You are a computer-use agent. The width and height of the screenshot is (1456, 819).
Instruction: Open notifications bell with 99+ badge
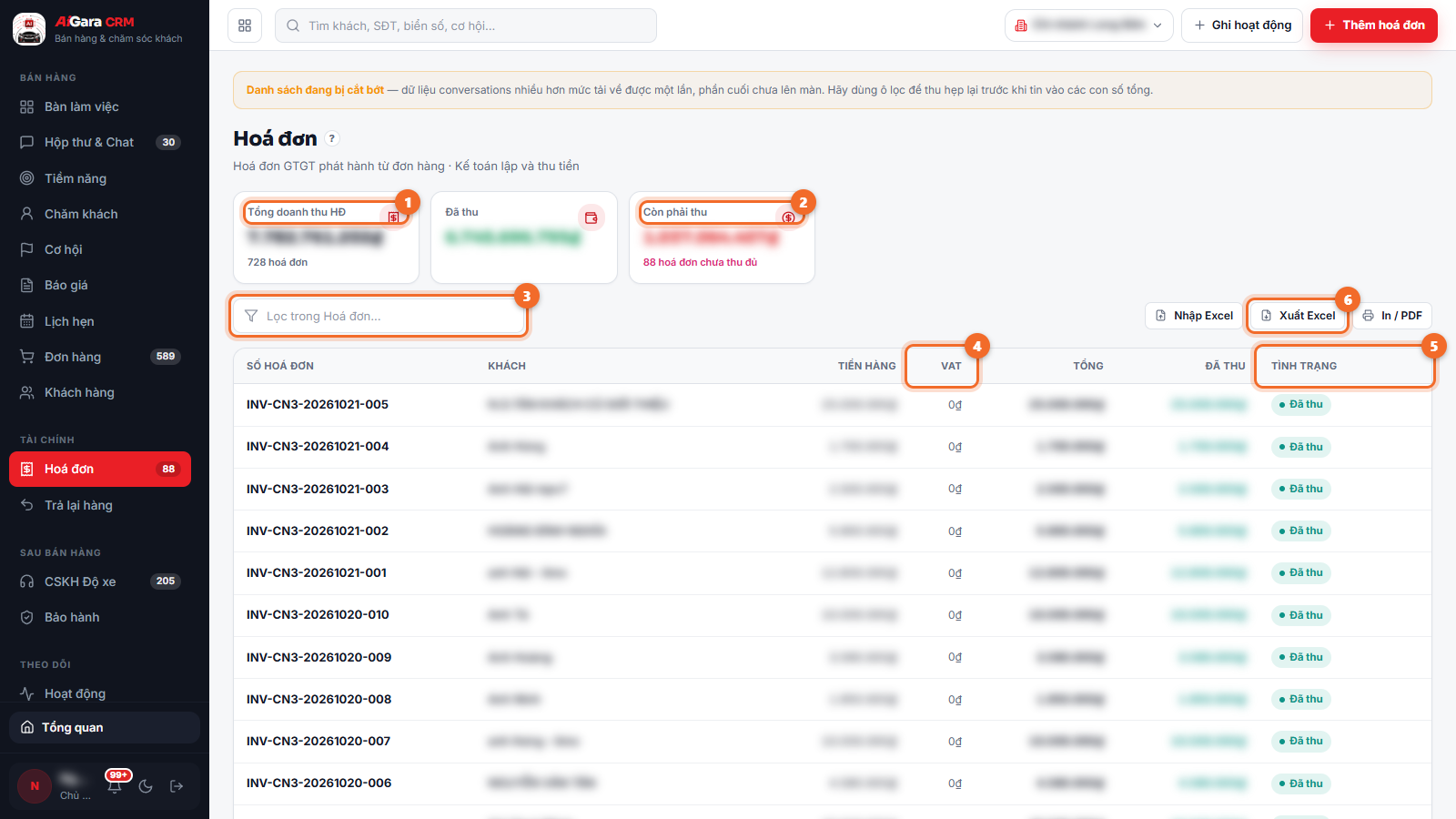click(115, 786)
